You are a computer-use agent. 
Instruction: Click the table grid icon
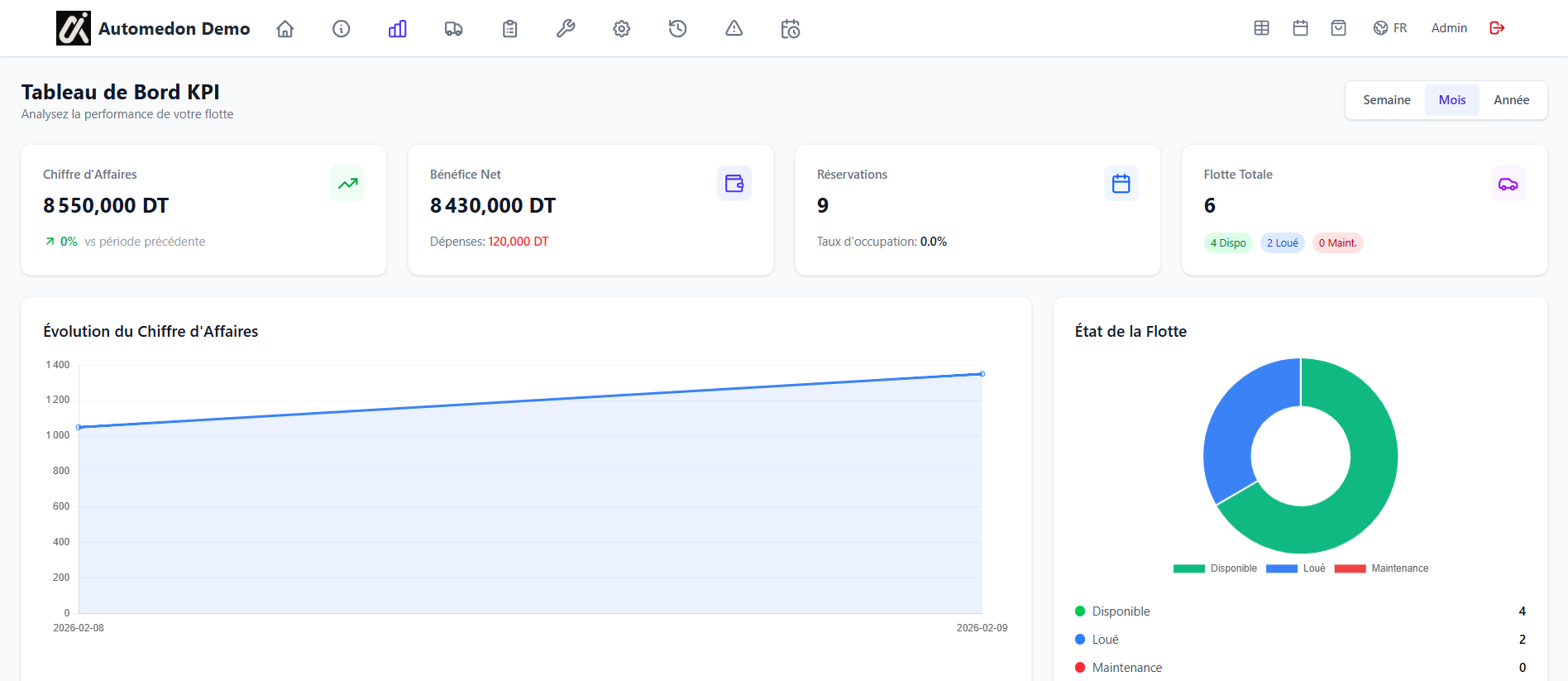(x=1262, y=28)
